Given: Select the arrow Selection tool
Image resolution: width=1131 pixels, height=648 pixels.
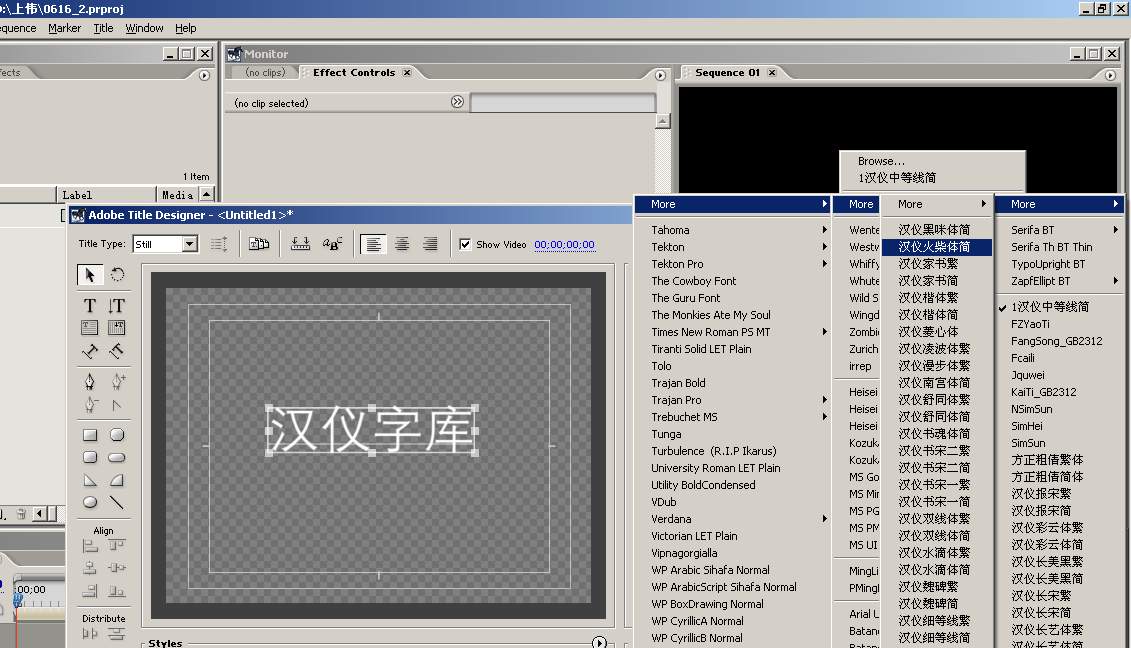Looking at the screenshot, I should [x=89, y=275].
